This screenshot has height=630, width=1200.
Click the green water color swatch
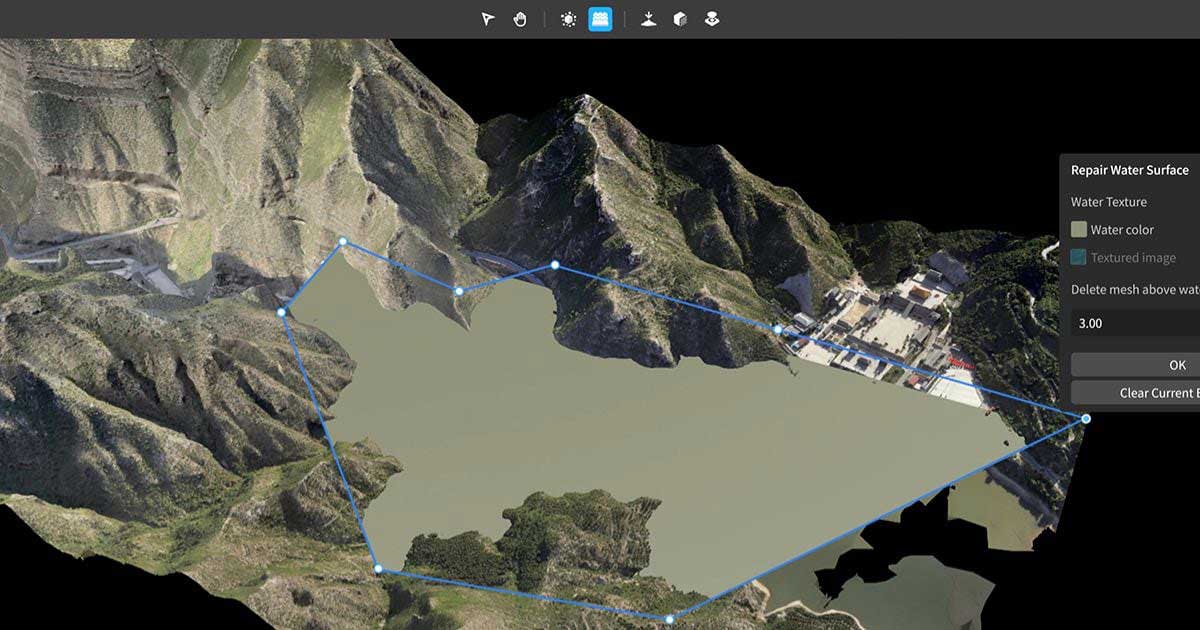(x=1078, y=228)
